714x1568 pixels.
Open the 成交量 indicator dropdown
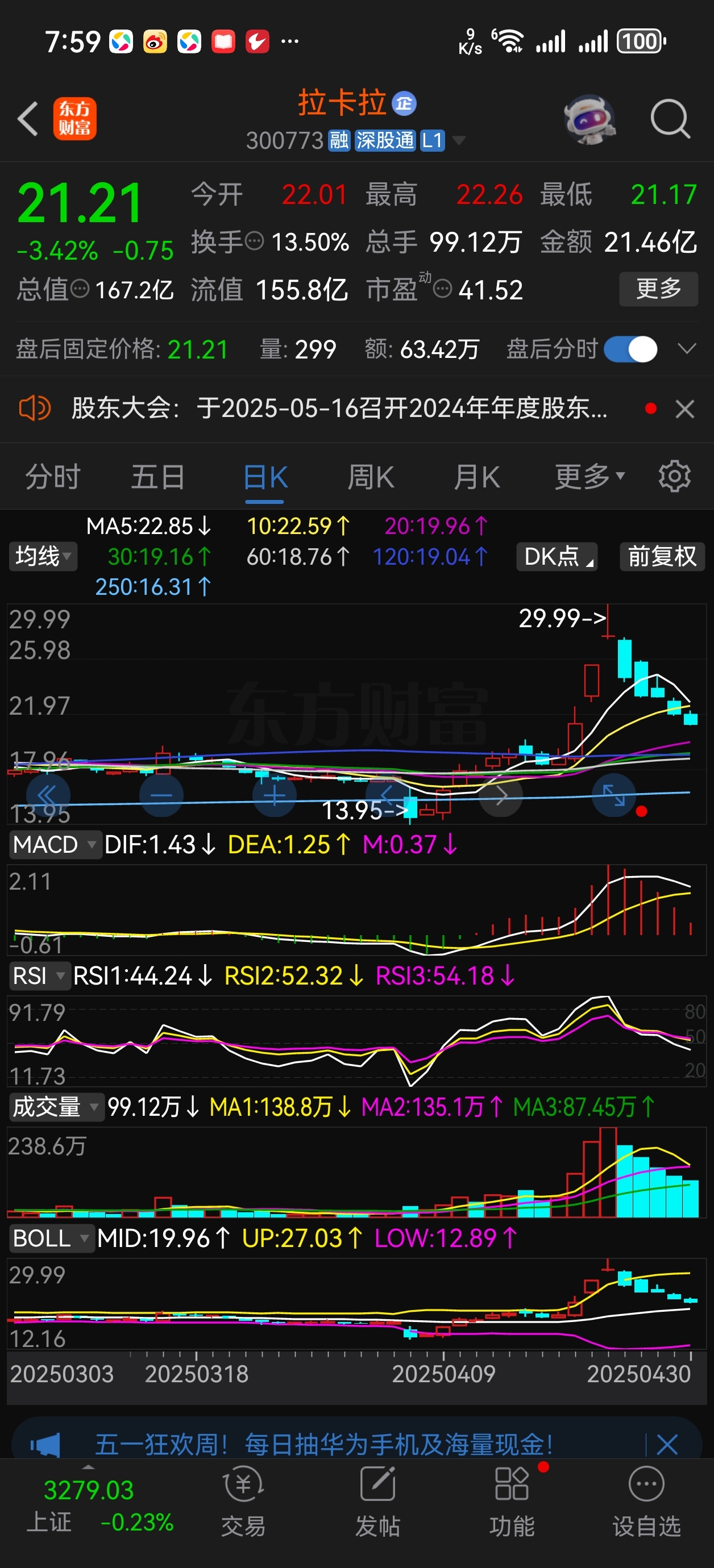pyautogui.click(x=56, y=1107)
